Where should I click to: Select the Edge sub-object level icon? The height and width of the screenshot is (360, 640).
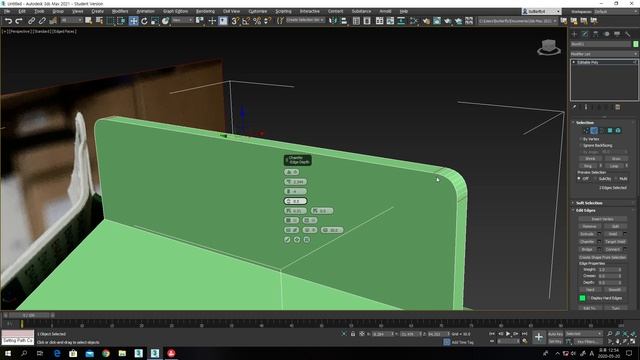(x=594, y=130)
